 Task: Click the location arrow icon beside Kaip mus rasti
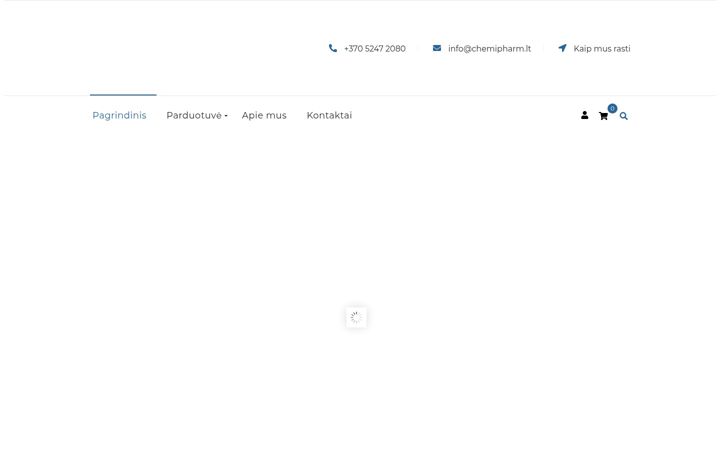pyautogui.click(x=562, y=48)
